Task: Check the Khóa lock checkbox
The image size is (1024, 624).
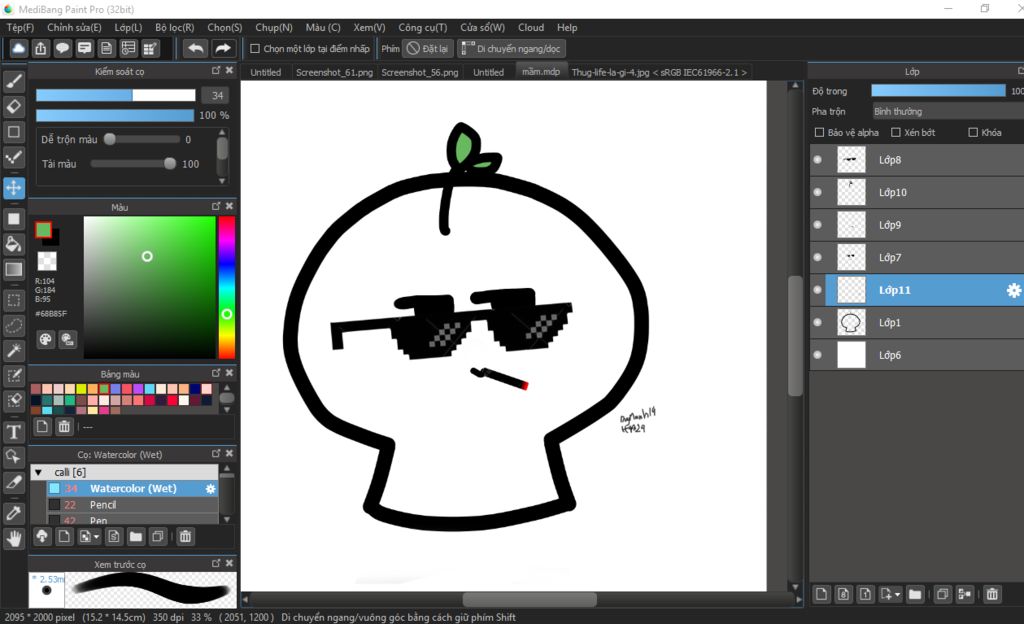Action: point(973,133)
